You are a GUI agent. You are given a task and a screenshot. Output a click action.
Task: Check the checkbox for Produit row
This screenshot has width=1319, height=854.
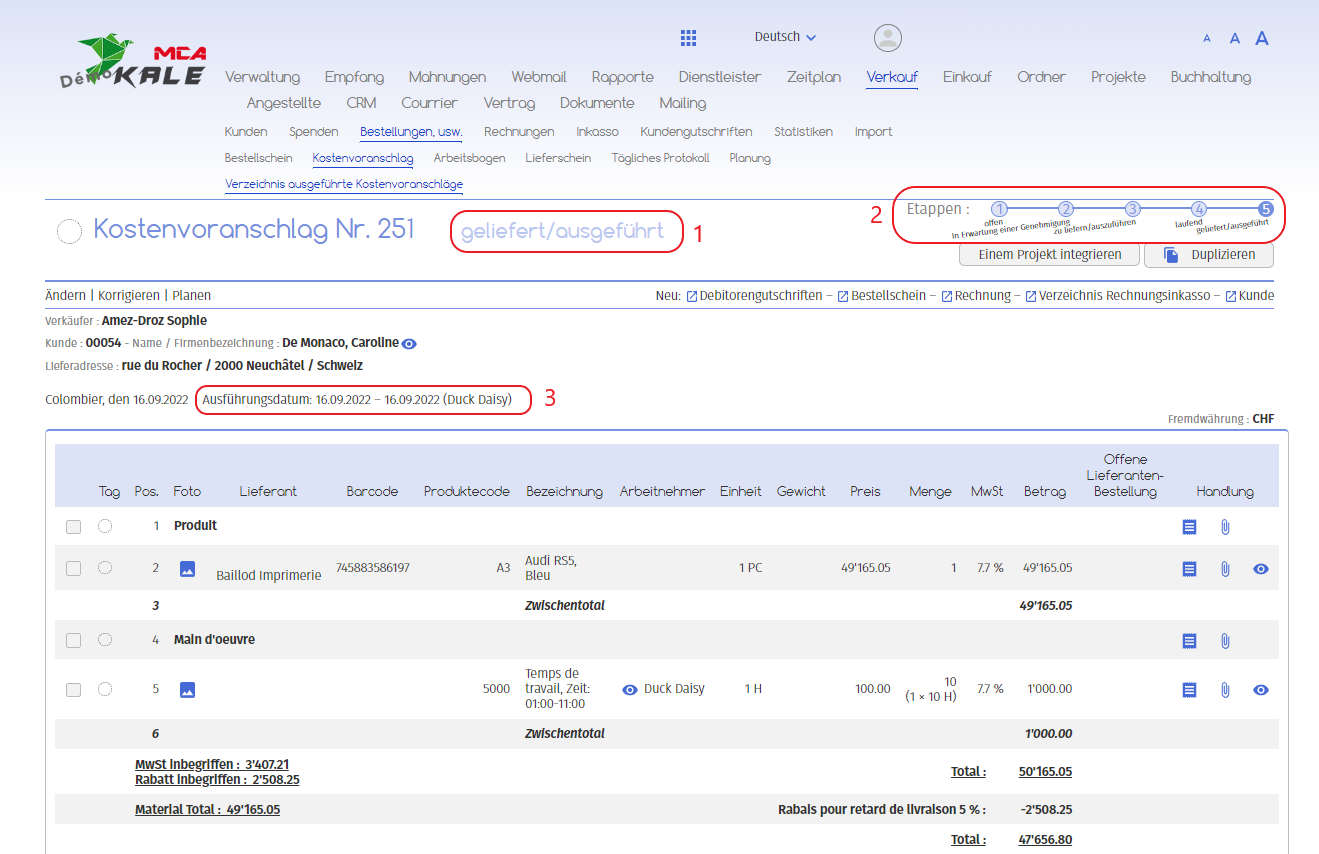pos(73,527)
